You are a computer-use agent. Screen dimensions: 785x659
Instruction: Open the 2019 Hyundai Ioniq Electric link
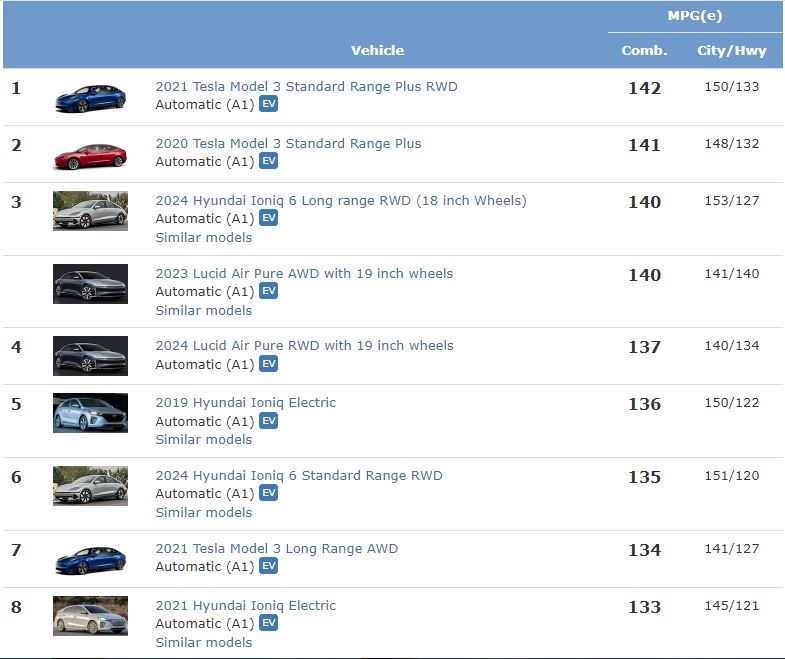tap(246, 403)
